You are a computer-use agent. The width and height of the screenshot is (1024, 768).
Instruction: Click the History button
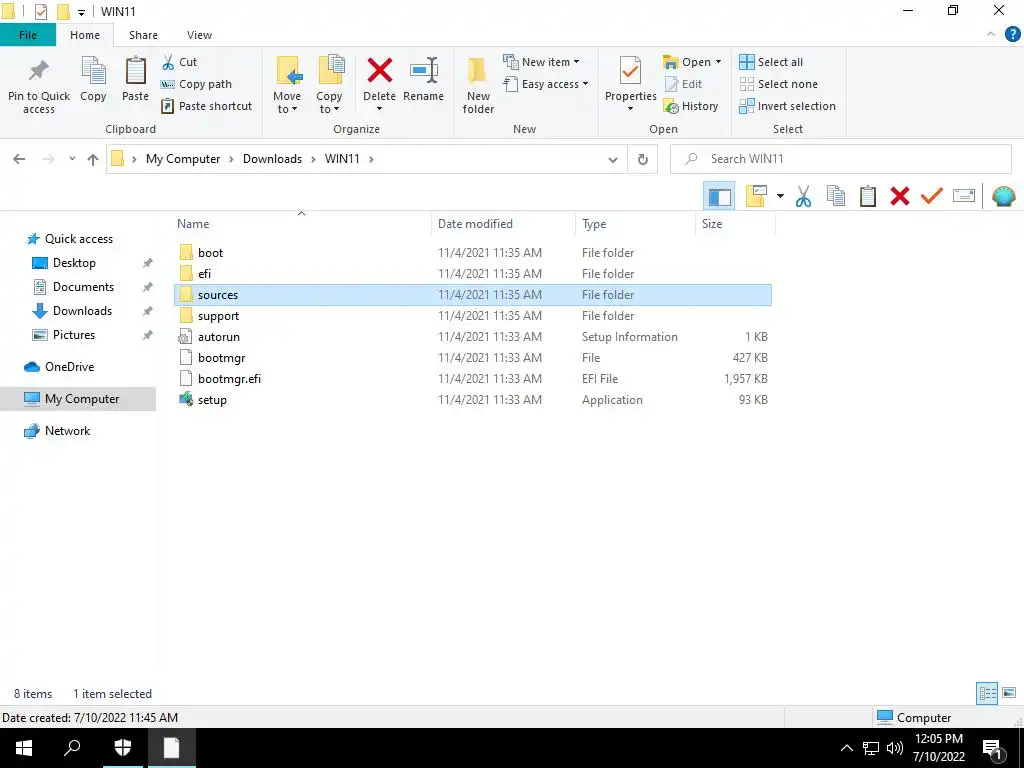tap(690, 106)
